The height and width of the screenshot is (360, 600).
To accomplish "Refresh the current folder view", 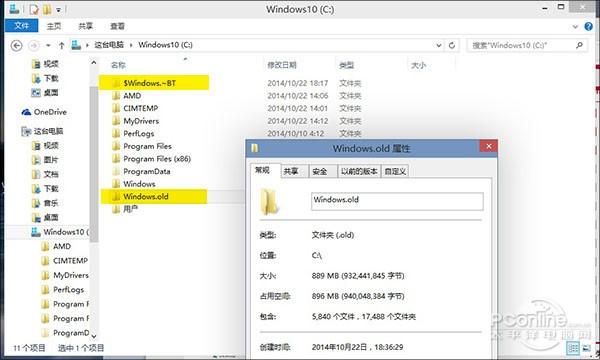I will [x=452, y=45].
